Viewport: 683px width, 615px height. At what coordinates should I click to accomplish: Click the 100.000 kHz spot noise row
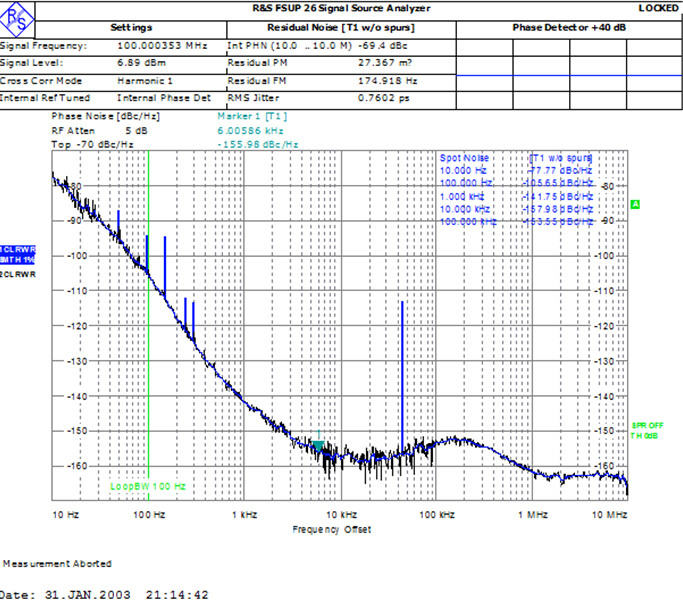[x=516, y=222]
